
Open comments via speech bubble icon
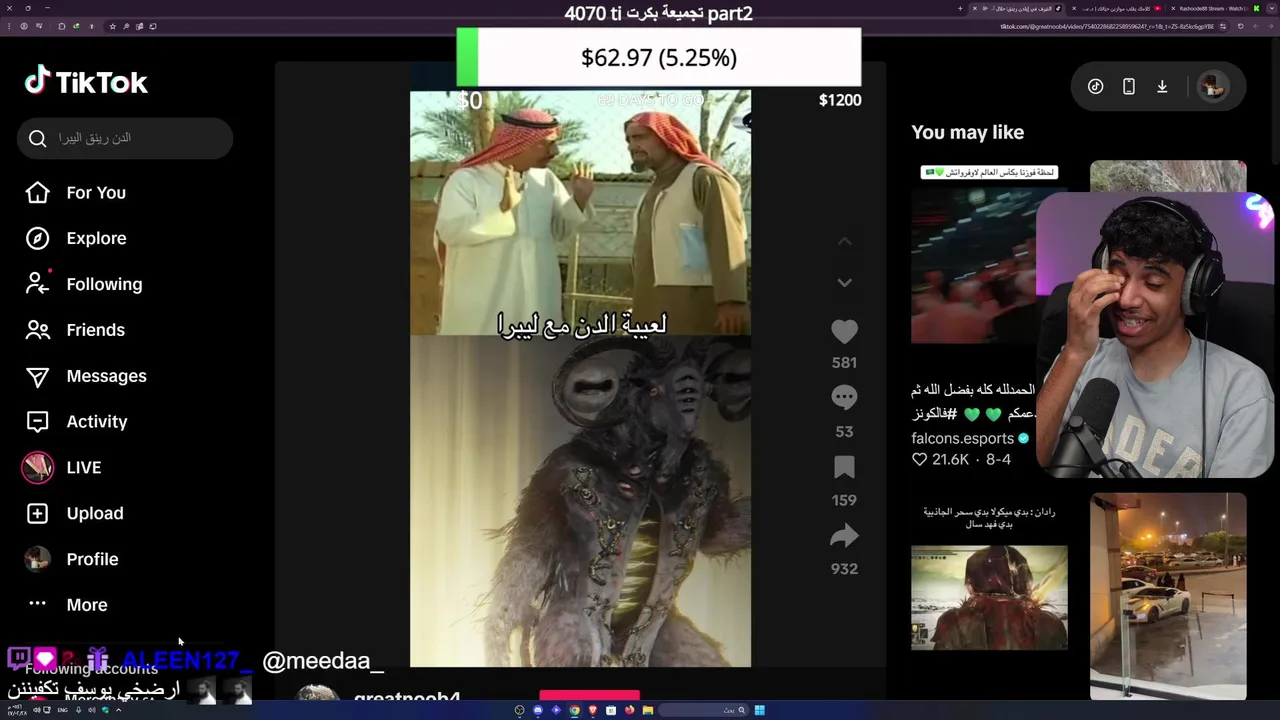[x=844, y=398]
